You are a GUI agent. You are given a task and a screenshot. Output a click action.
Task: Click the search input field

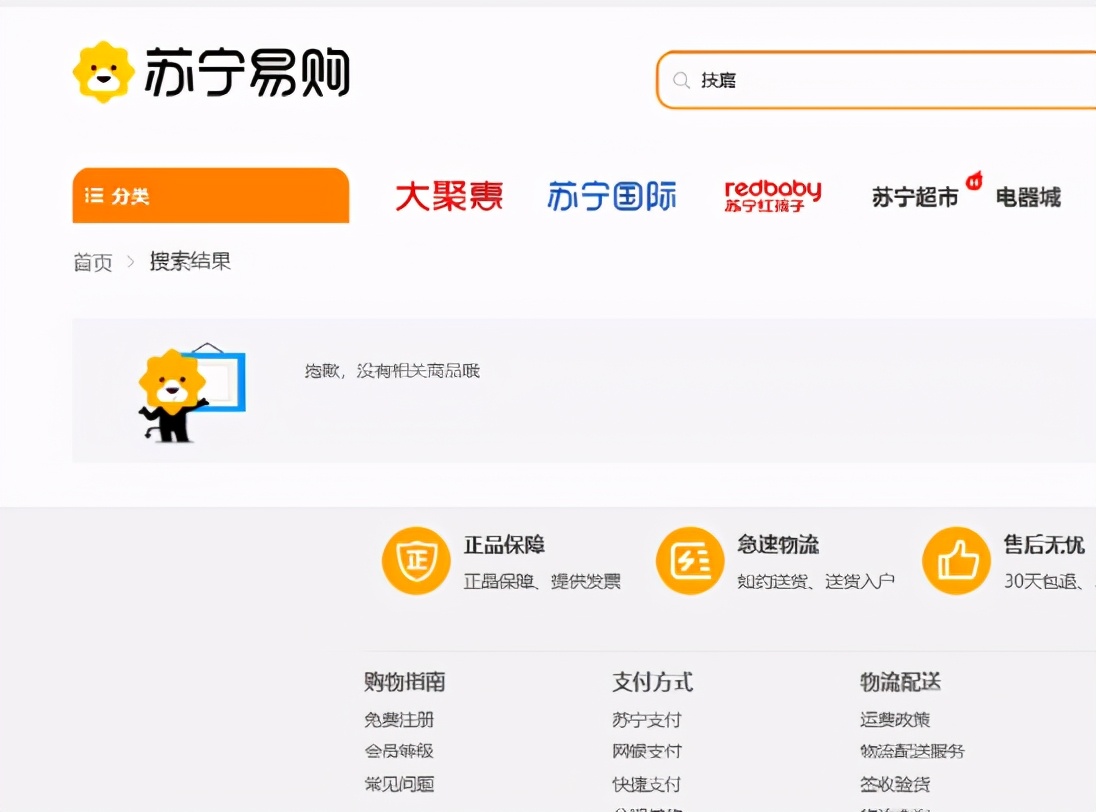tap(877, 80)
